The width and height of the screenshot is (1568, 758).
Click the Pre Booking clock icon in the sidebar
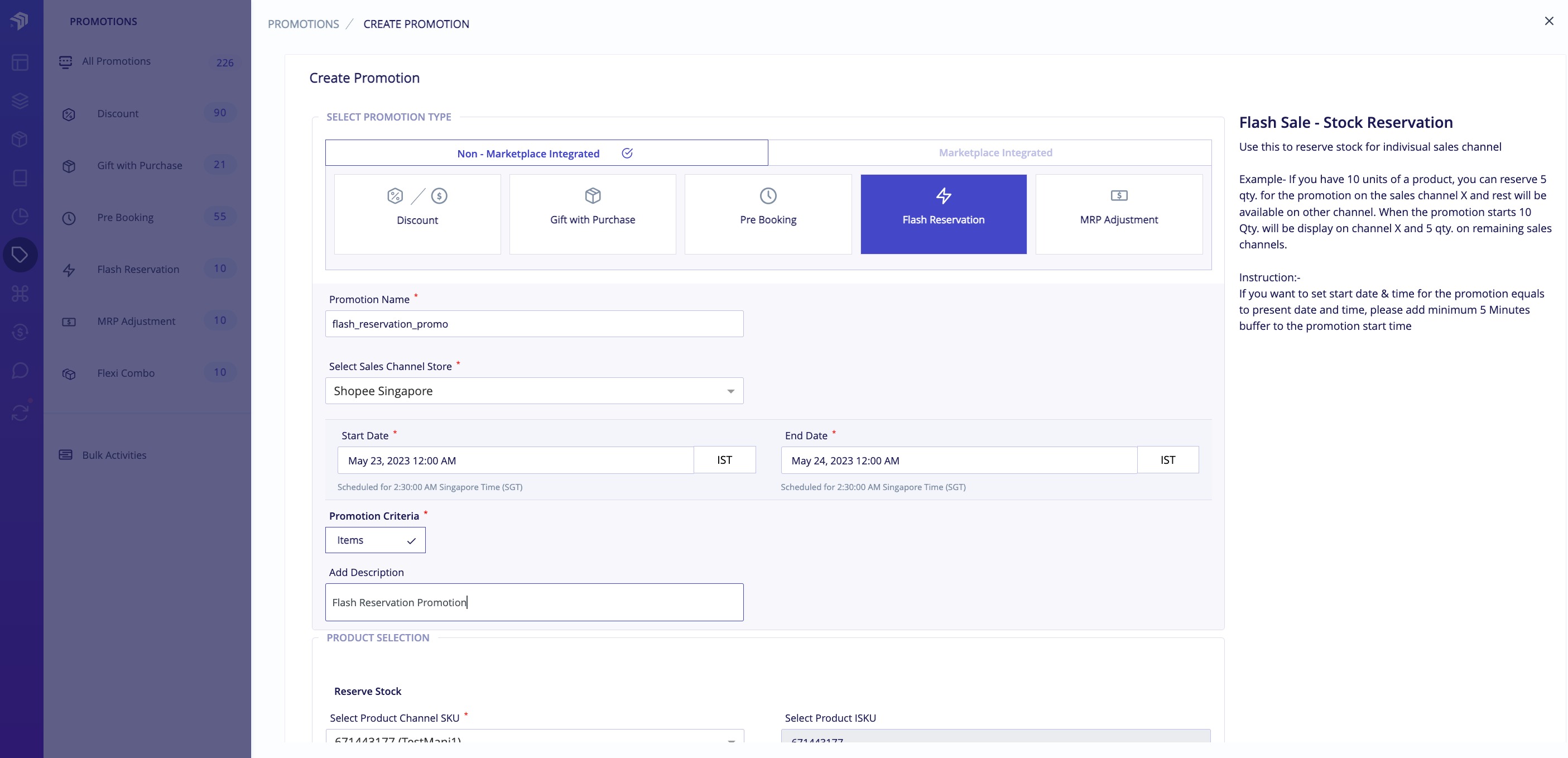[69, 218]
